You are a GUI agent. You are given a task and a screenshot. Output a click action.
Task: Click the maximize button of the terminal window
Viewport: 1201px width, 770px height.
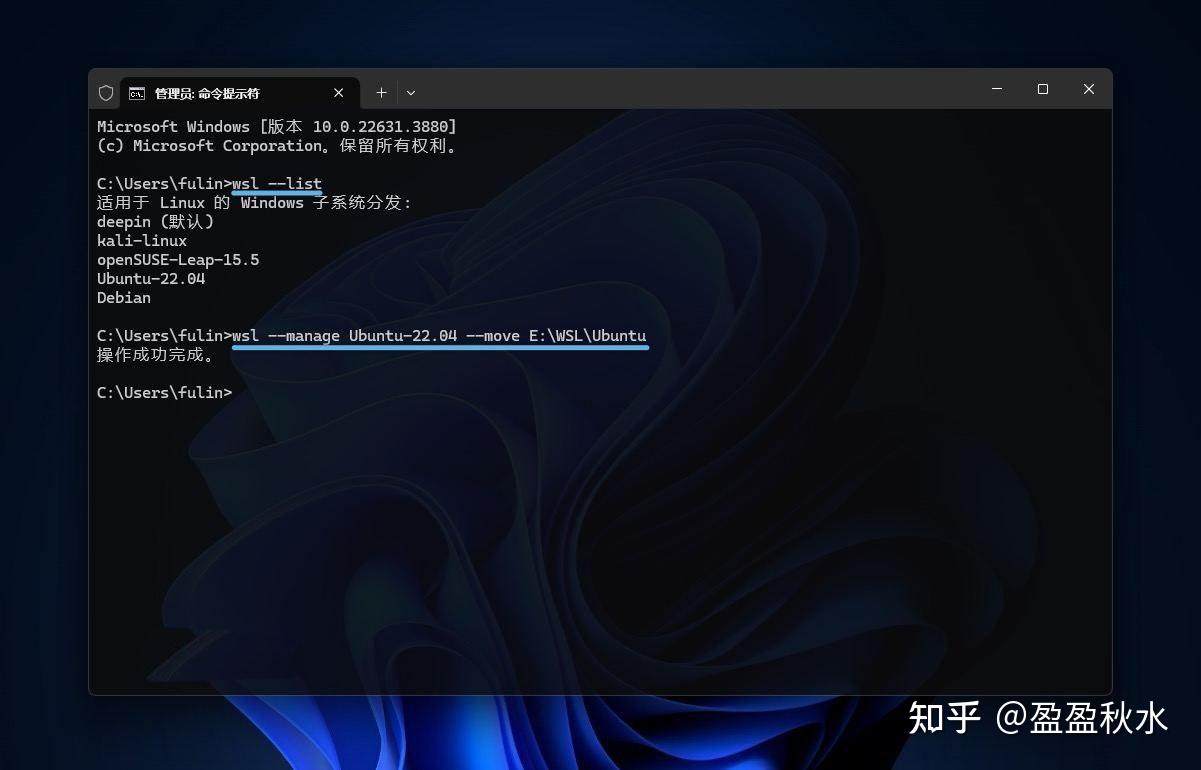1043,89
